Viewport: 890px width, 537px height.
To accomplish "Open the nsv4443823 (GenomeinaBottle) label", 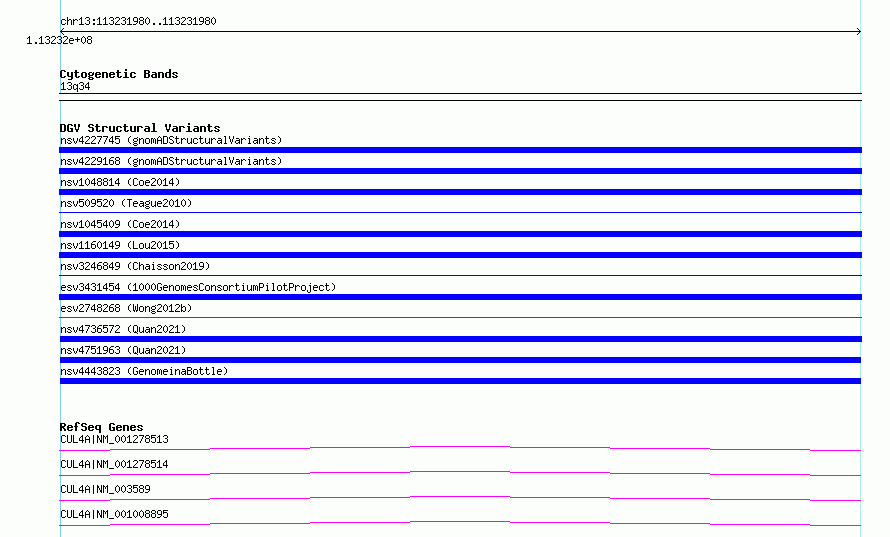I will click(x=144, y=371).
